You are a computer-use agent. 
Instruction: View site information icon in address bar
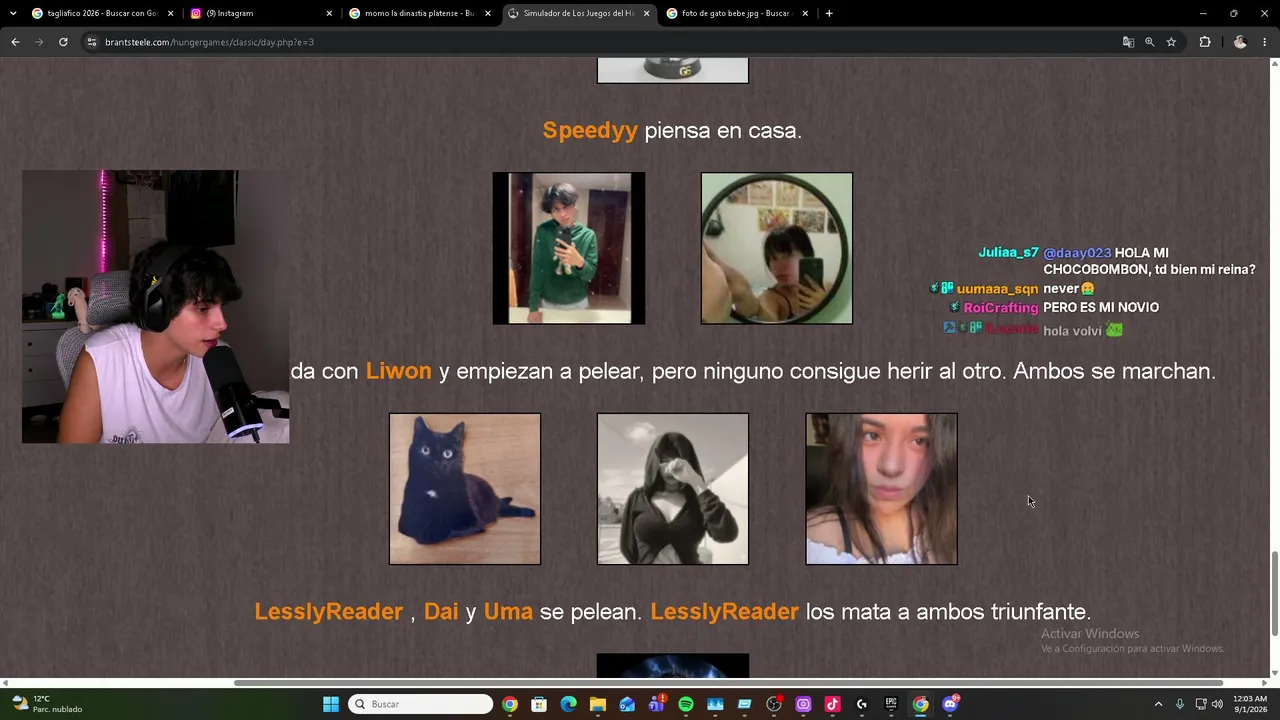tap(91, 42)
